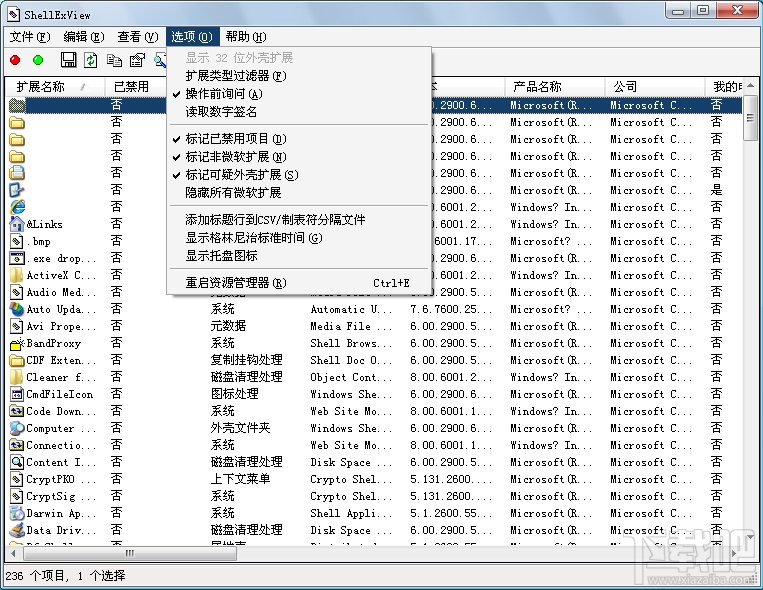Click the vertical scrollbar down arrow
This screenshot has height=590, width=763.
click(x=750, y=538)
